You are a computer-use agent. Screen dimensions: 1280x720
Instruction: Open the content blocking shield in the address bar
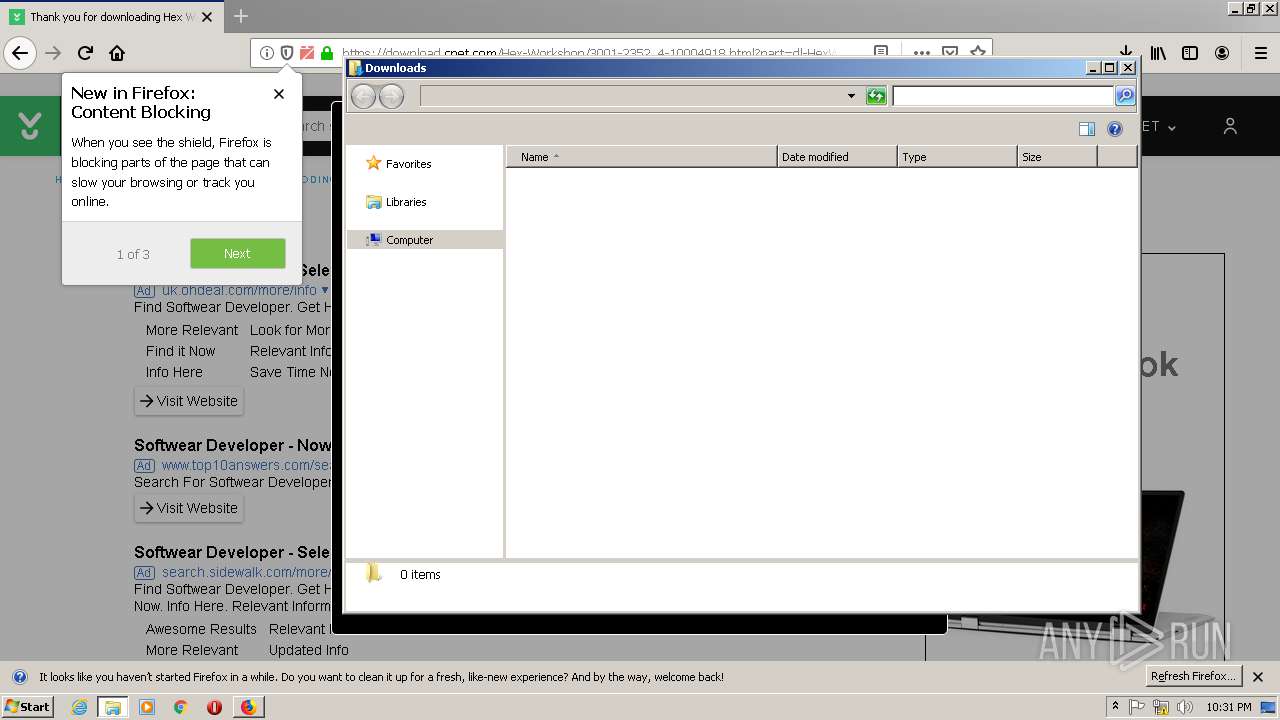click(286, 53)
